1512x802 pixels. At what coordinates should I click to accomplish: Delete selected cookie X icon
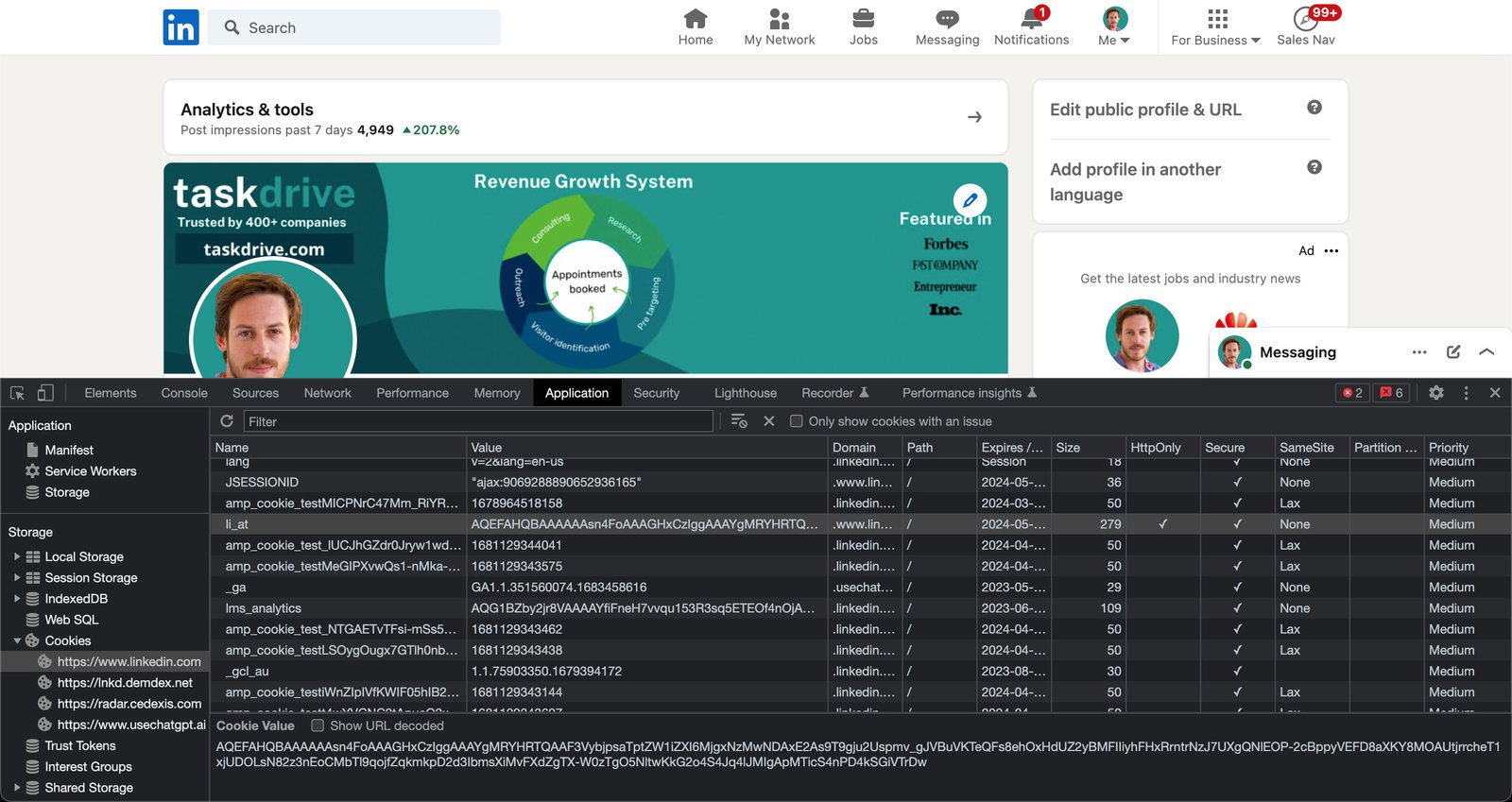pos(769,421)
